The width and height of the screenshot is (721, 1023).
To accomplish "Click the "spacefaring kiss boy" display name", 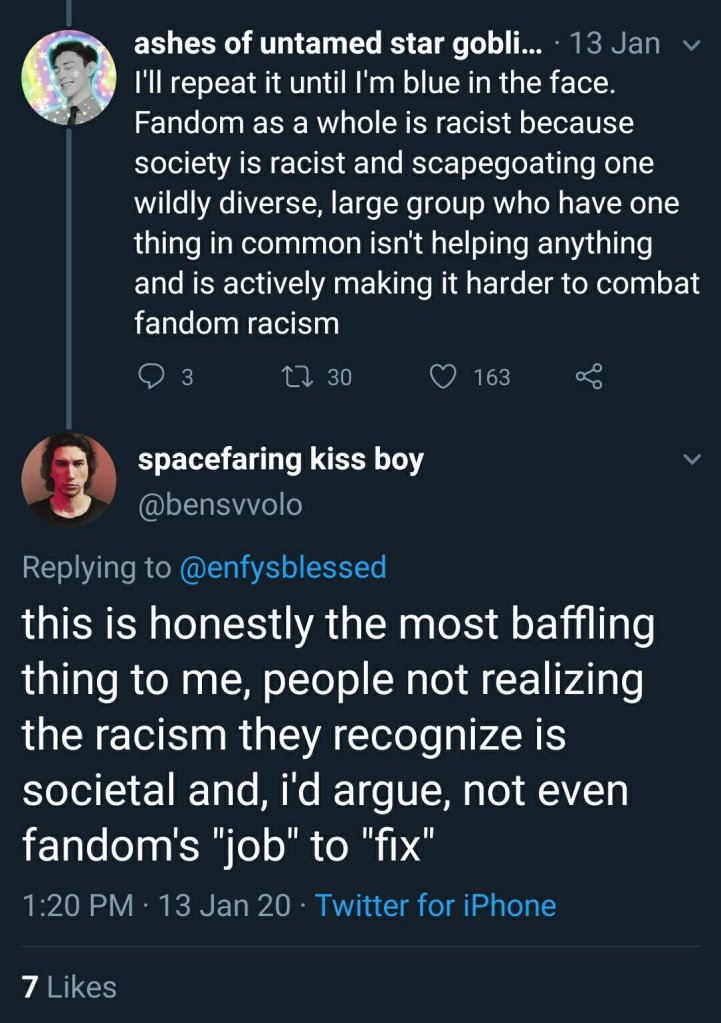I will [280, 460].
